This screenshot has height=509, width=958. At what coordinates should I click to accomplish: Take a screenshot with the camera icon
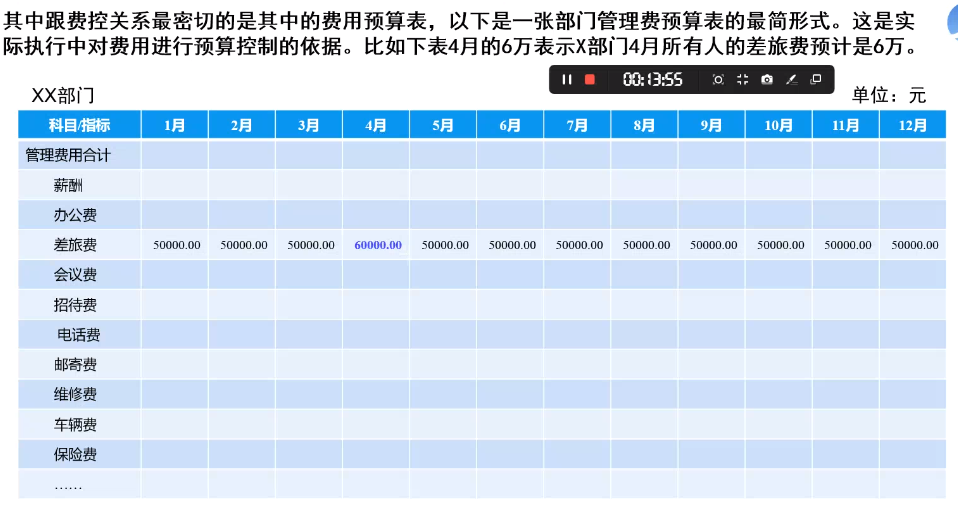tap(767, 79)
